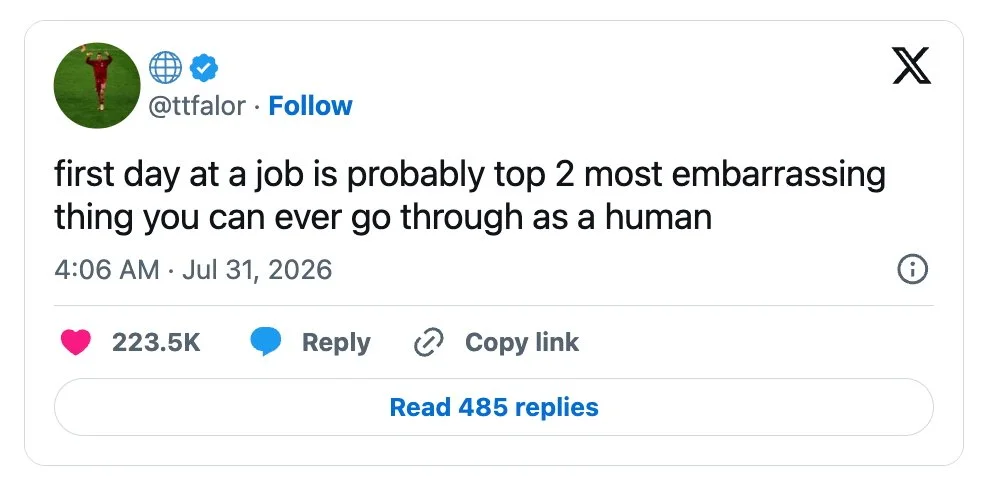This screenshot has width=988, height=486.
Task: Like the tweet with the pink heart icon
Action: coord(76,342)
